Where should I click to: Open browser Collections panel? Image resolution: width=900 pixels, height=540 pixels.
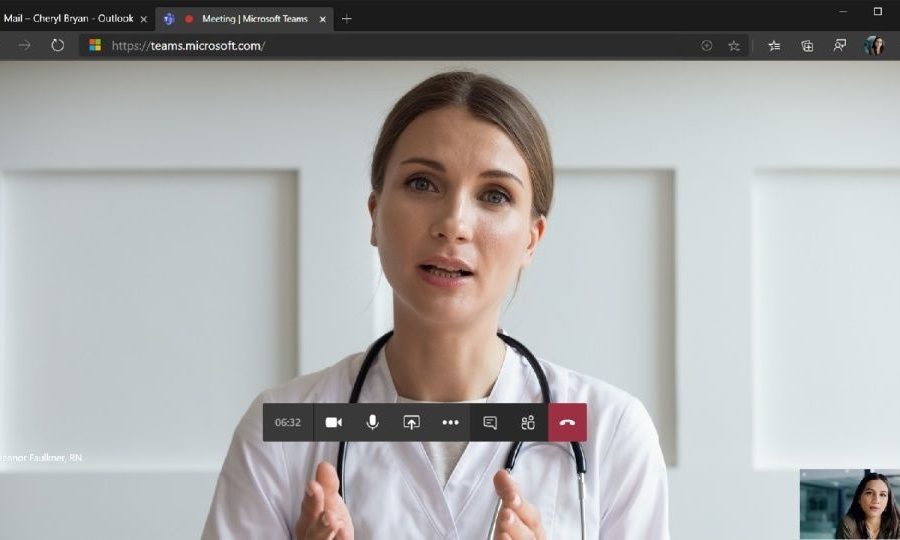807,45
